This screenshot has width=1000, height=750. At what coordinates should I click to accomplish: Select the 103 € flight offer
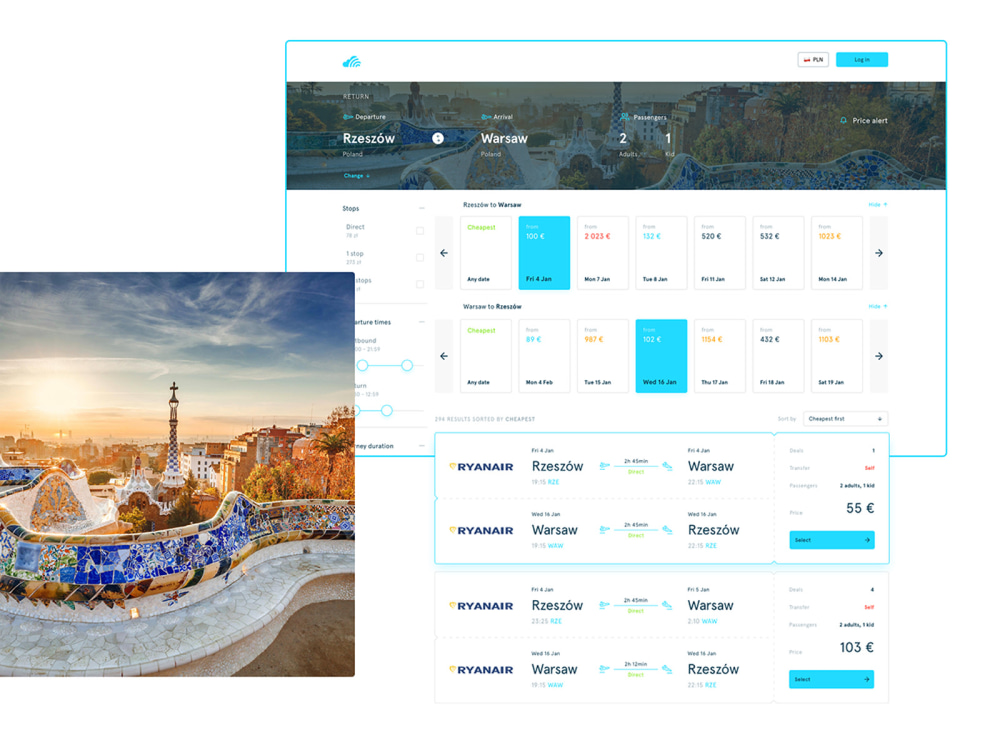[831, 679]
